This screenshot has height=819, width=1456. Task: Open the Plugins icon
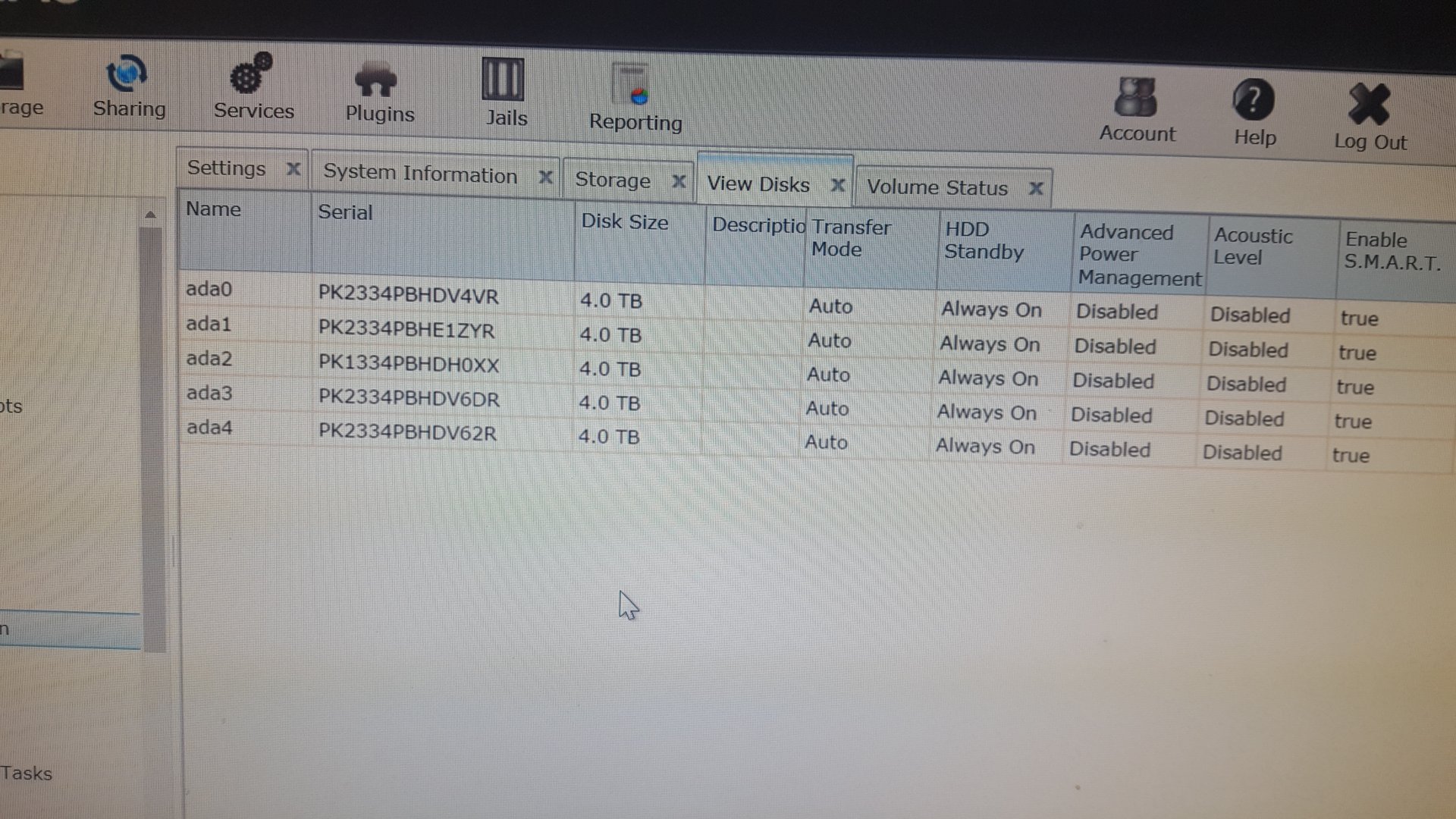click(x=375, y=80)
